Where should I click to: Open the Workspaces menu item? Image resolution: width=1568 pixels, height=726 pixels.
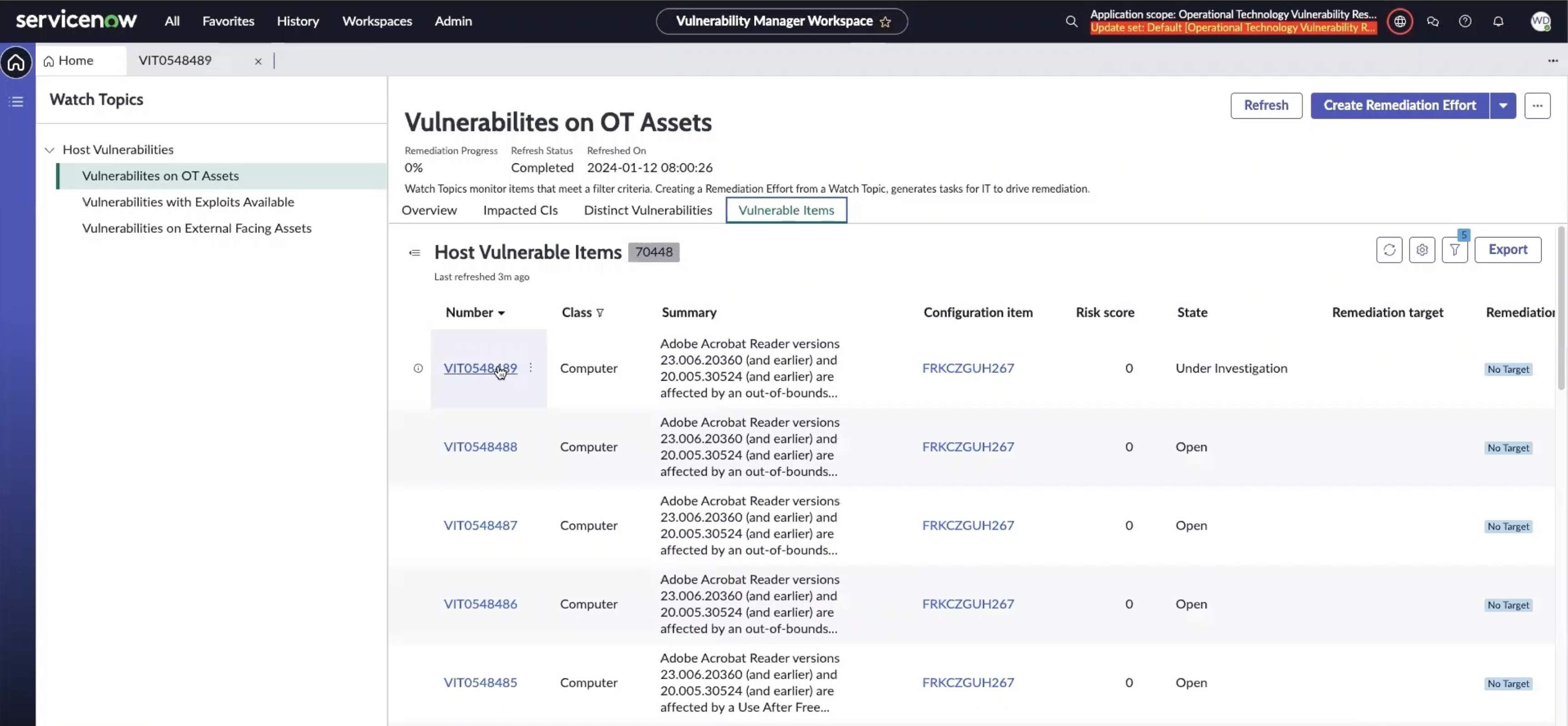pyautogui.click(x=377, y=21)
